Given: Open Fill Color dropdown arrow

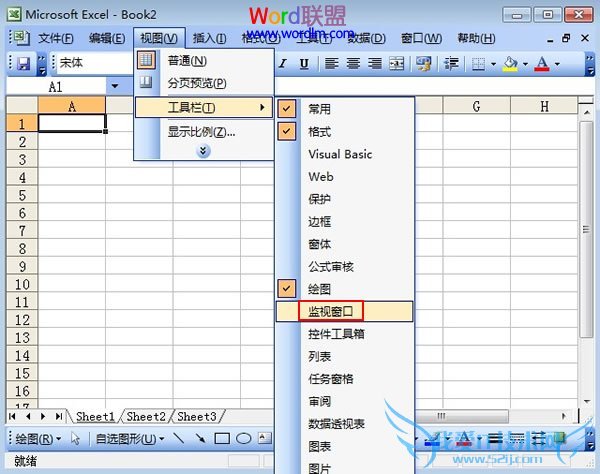Looking at the screenshot, I should coord(525,64).
